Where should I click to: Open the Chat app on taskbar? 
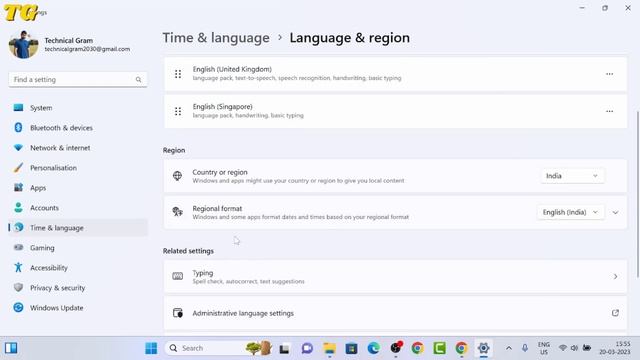[x=307, y=349]
